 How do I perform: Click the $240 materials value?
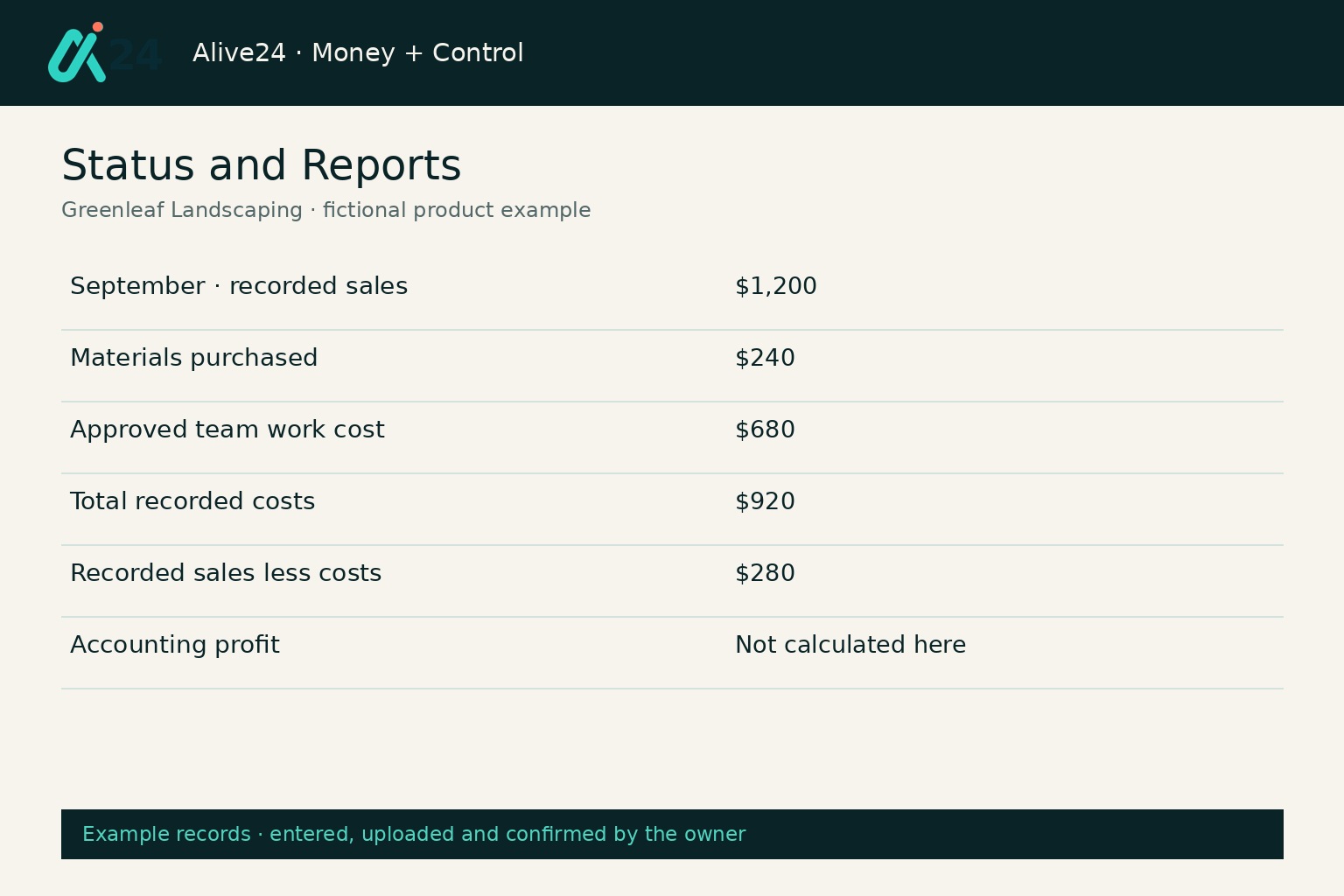[x=765, y=358]
